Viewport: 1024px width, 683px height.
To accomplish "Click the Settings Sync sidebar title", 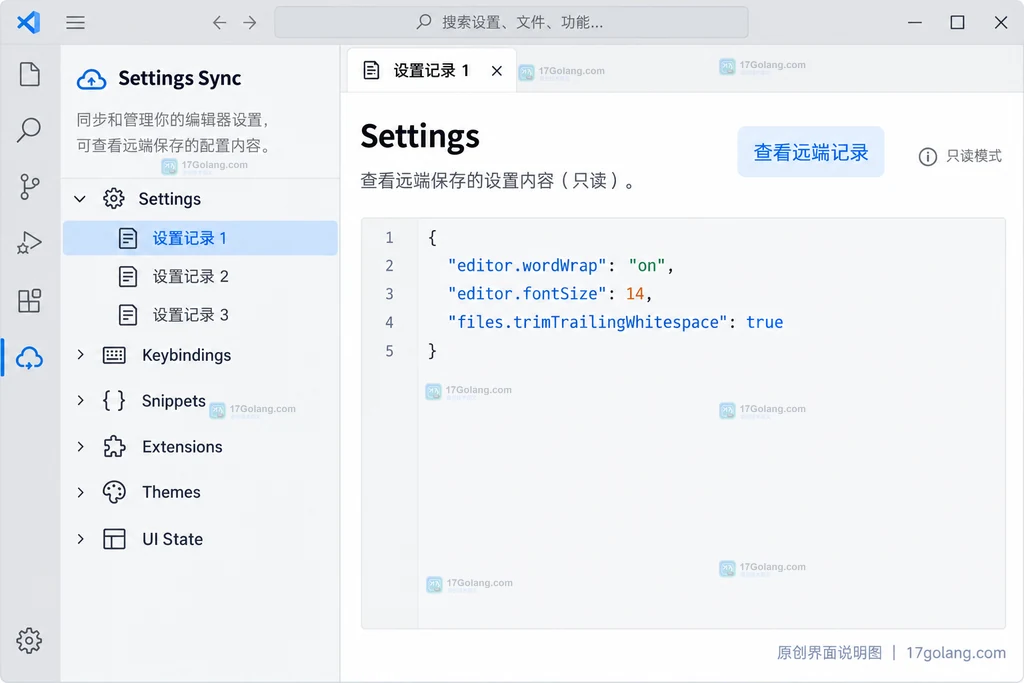I will point(180,78).
